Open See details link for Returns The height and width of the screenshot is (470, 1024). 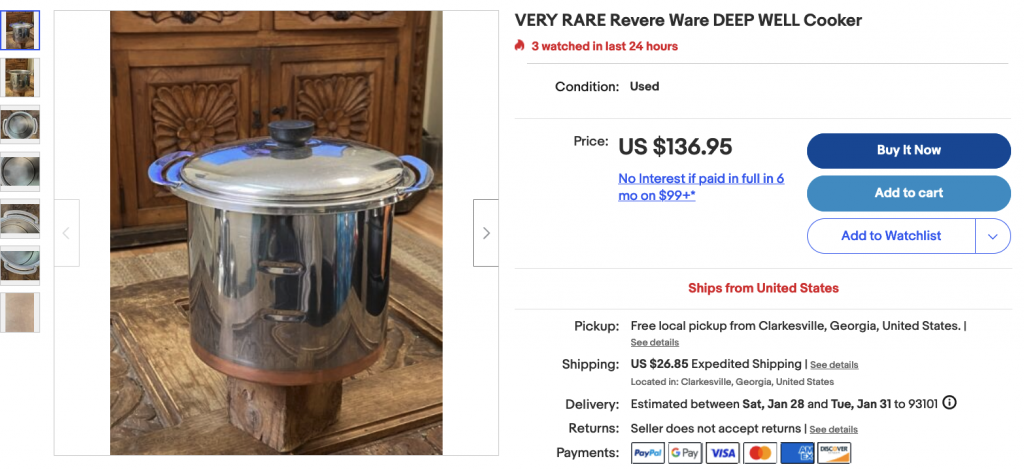tap(833, 430)
